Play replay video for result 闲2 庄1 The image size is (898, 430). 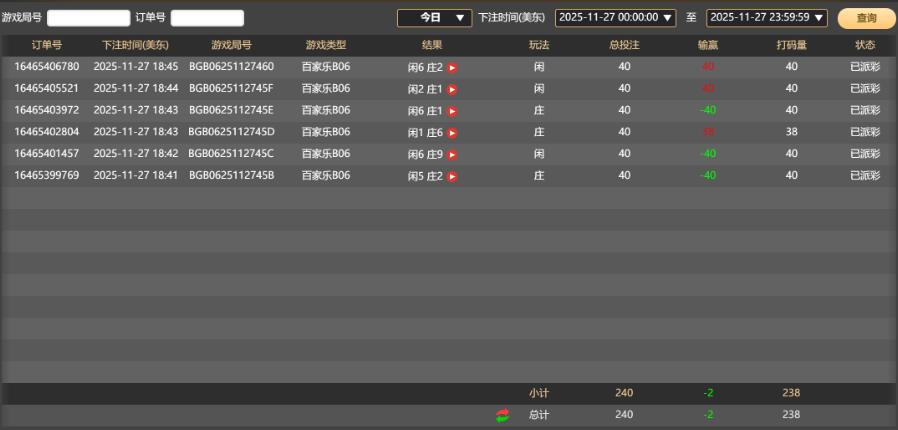[x=452, y=89]
